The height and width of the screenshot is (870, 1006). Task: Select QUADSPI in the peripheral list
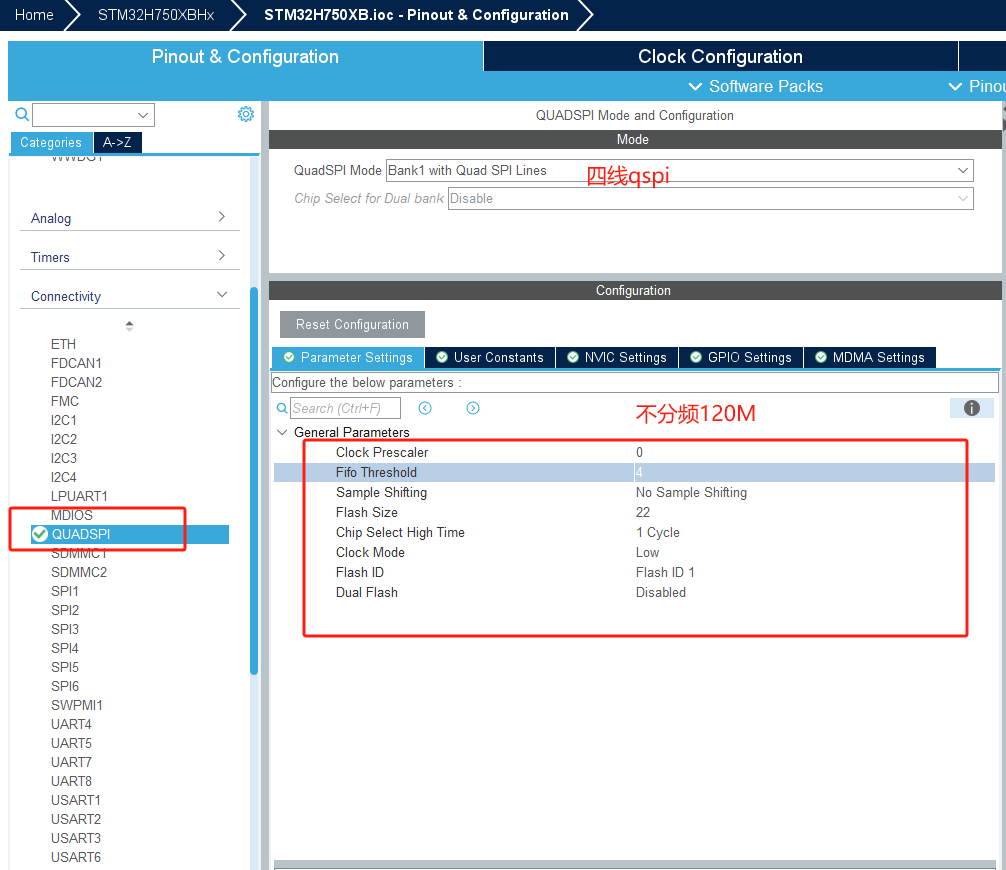pos(130,534)
